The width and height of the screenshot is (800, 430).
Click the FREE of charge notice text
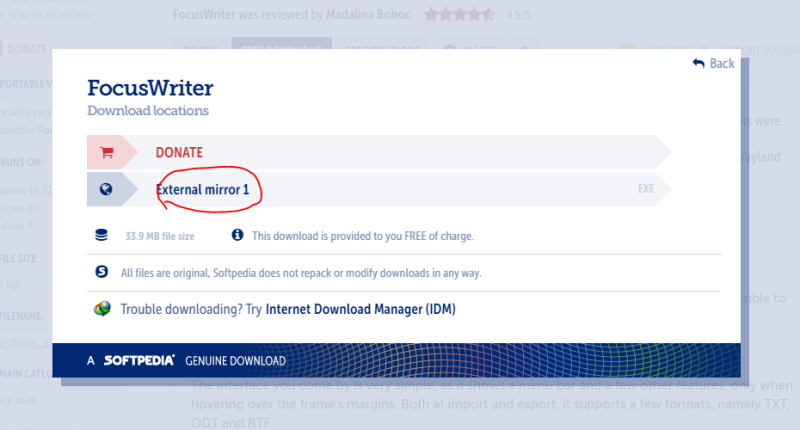coord(362,236)
